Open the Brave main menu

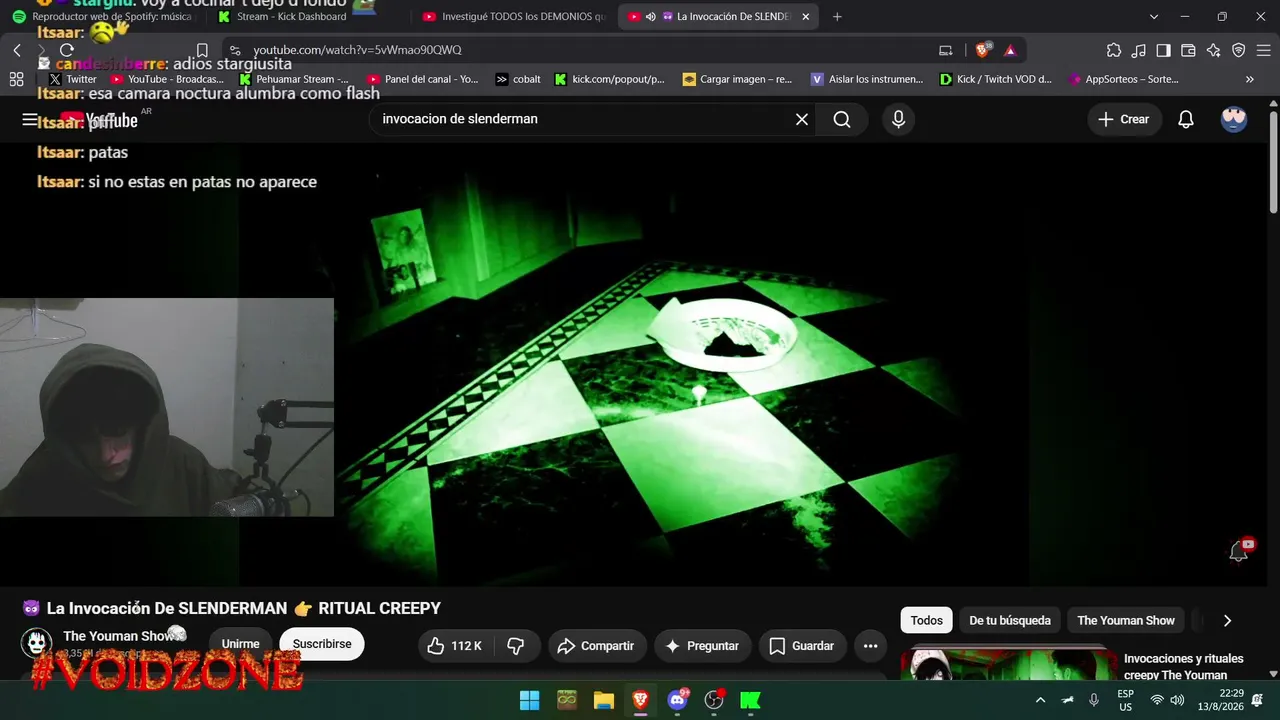click(x=1263, y=50)
